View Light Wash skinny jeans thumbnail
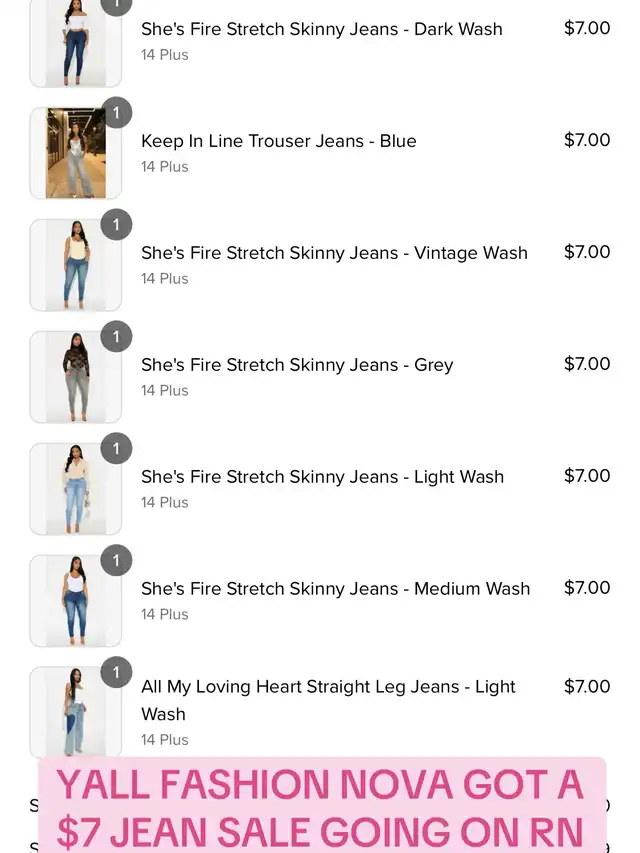This screenshot has height=853, width=640. point(75,489)
